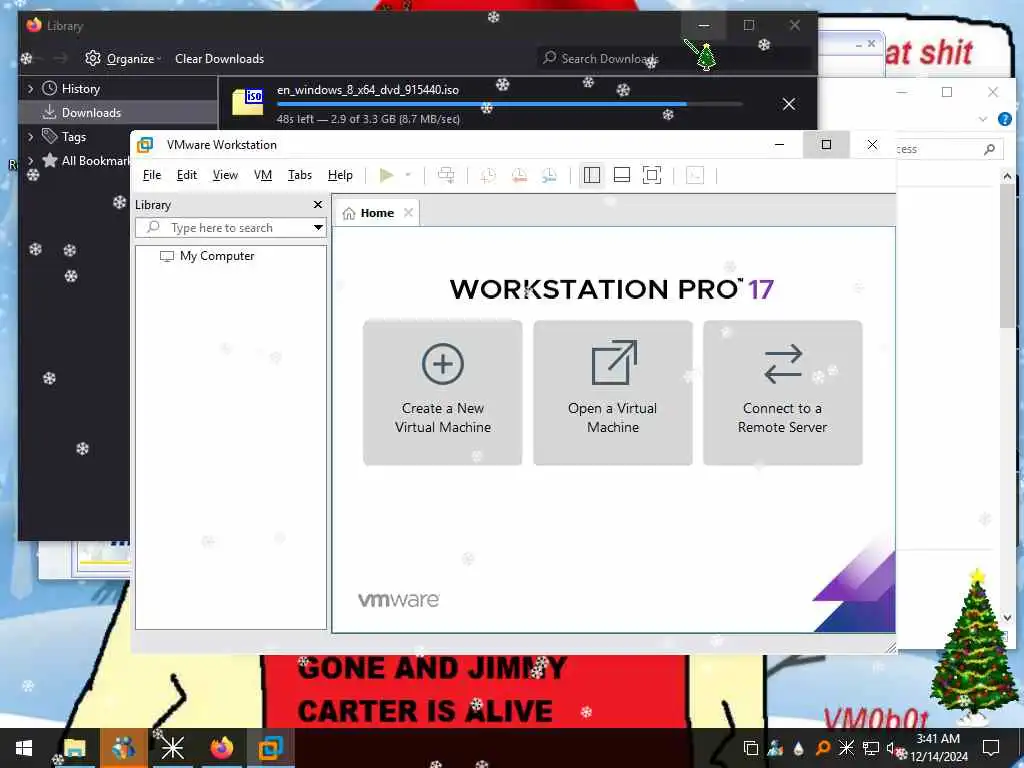Open the power options dropdown arrow beside play
The height and width of the screenshot is (768, 1024).
[408, 175]
